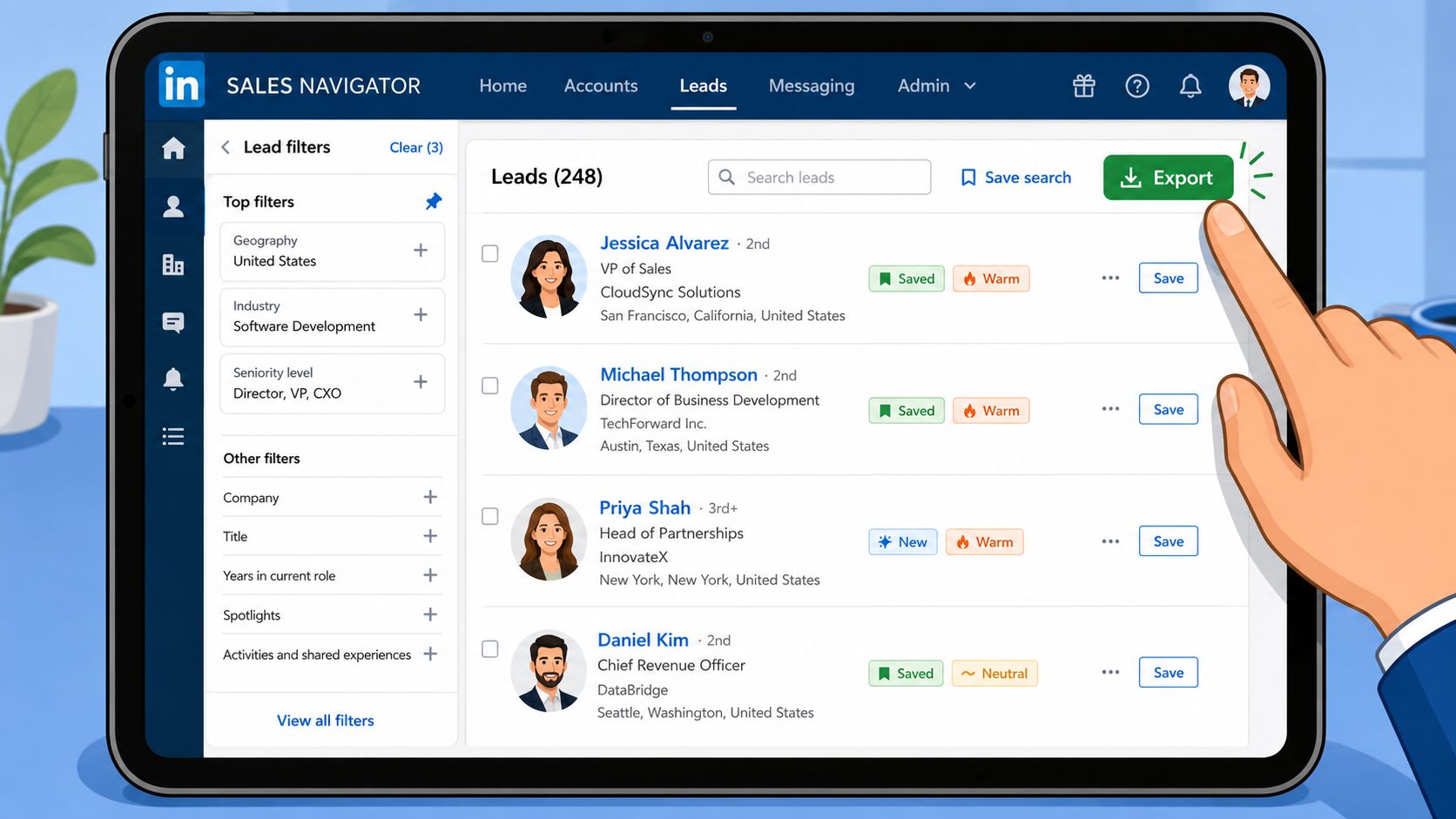The width and height of the screenshot is (1456, 819).
Task: Expand the Title filter
Action: pyautogui.click(x=430, y=536)
